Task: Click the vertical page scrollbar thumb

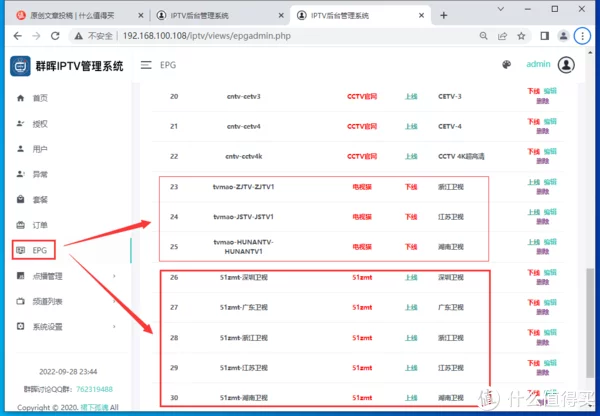Action: click(x=590, y=322)
